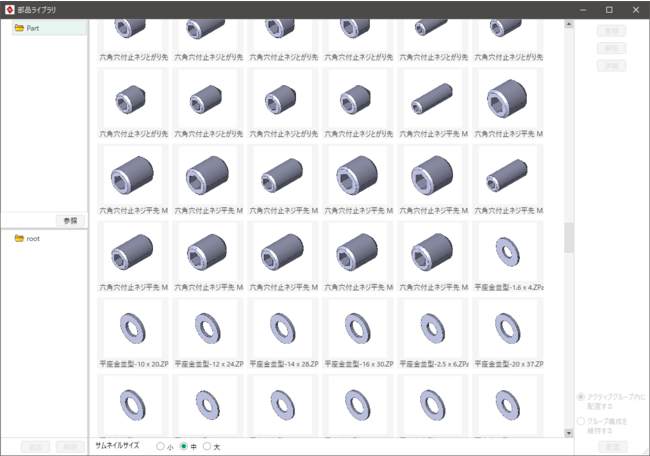Select washer thumbnail 平座金並型-12 x 24
The height and width of the screenshot is (456, 650).
208,333
